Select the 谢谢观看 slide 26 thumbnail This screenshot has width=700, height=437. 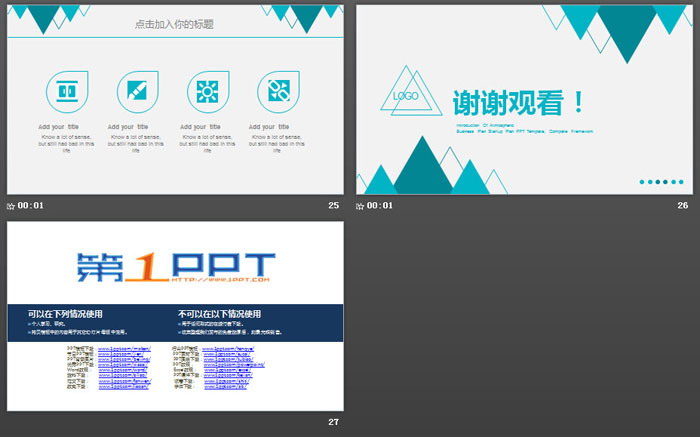[525, 100]
